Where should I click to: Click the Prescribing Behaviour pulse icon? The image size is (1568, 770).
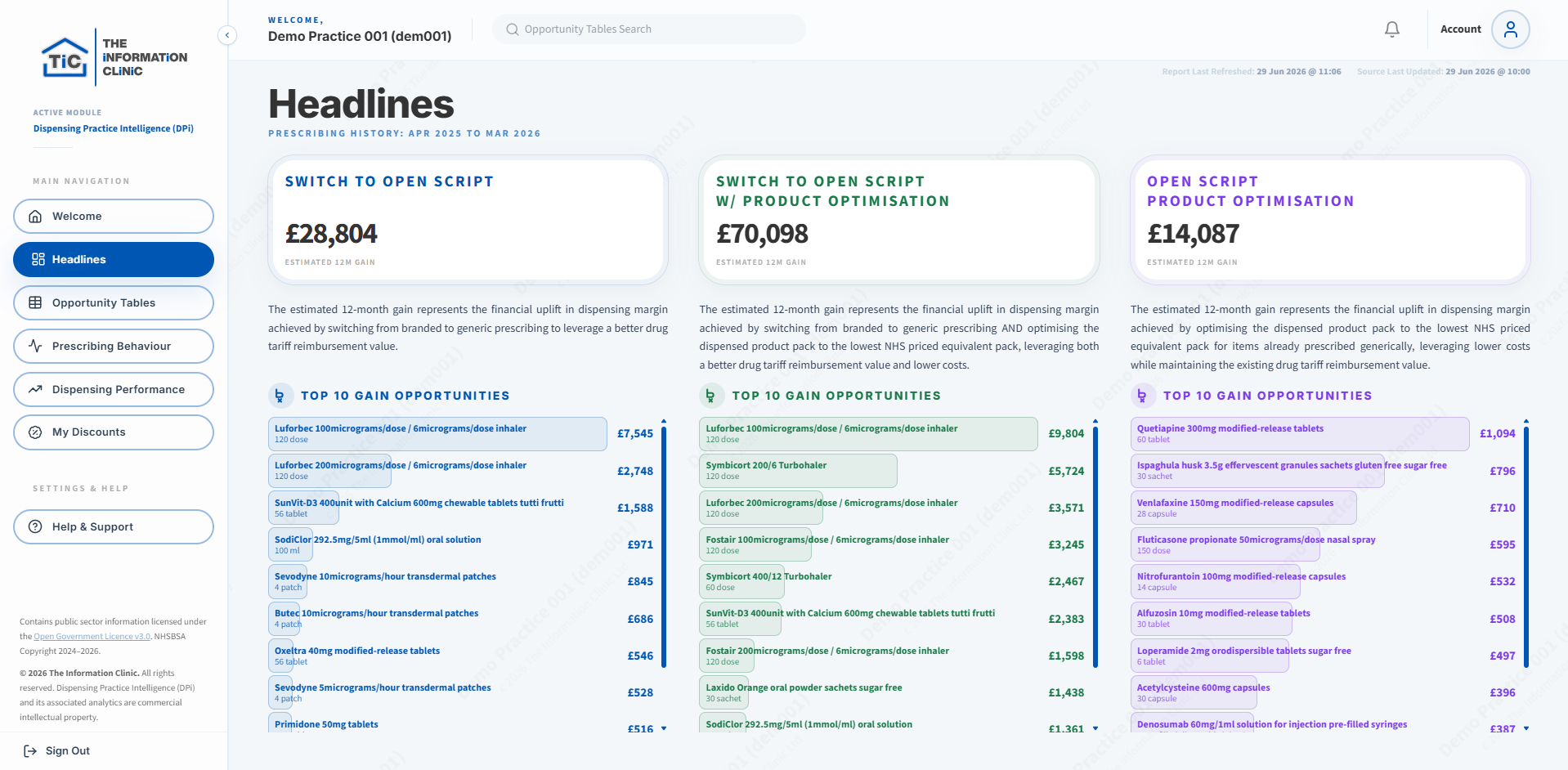[35, 346]
